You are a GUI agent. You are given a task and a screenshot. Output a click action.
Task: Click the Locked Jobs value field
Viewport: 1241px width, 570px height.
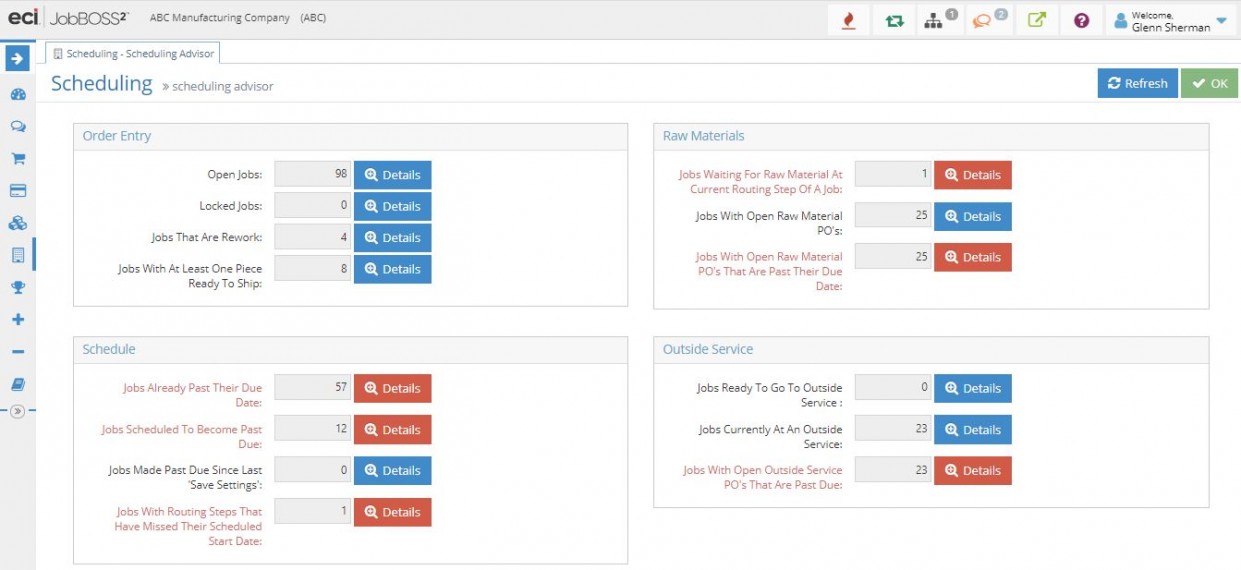click(x=312, y=206)
